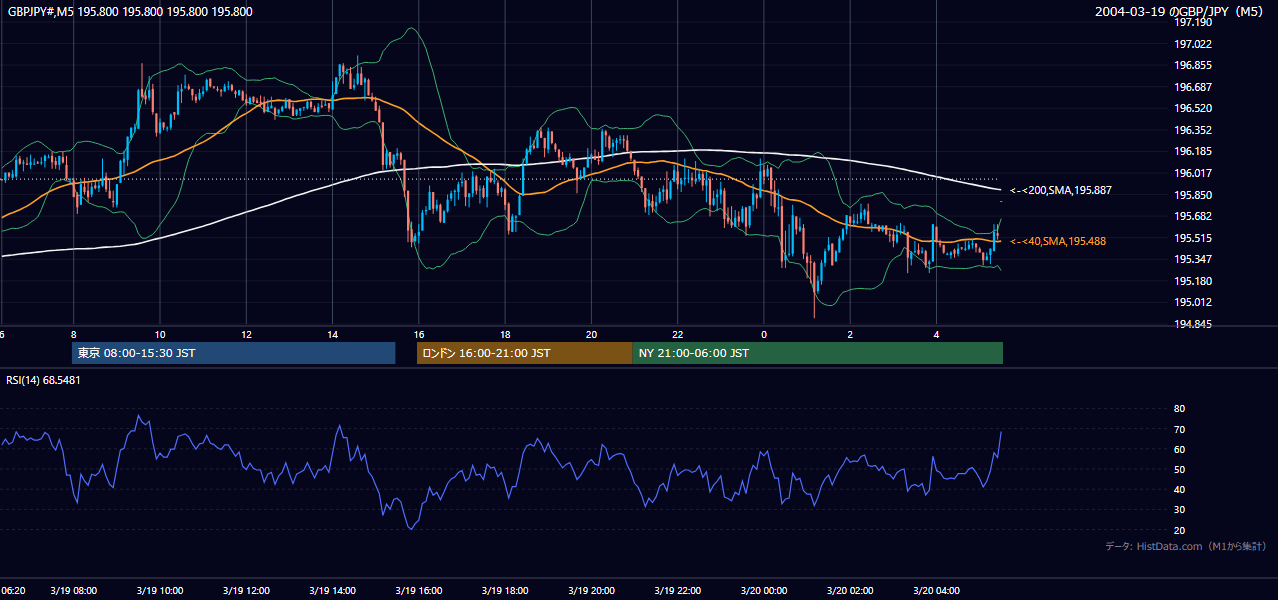Click the 196.352 price axis label
The height and width of the screenshot is (600, 1278).
pyautogui.click(x=1193, y=130)
